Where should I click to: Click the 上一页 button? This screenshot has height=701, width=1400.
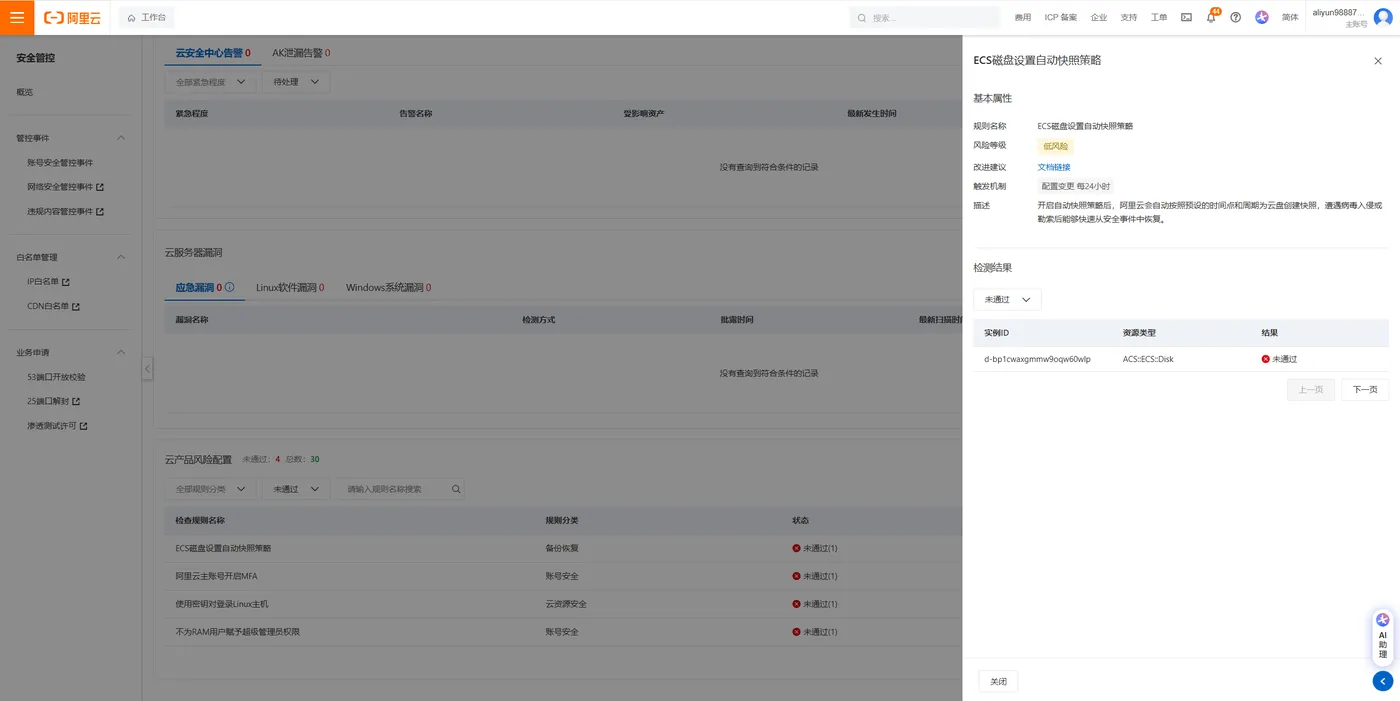click(1311, 390)
